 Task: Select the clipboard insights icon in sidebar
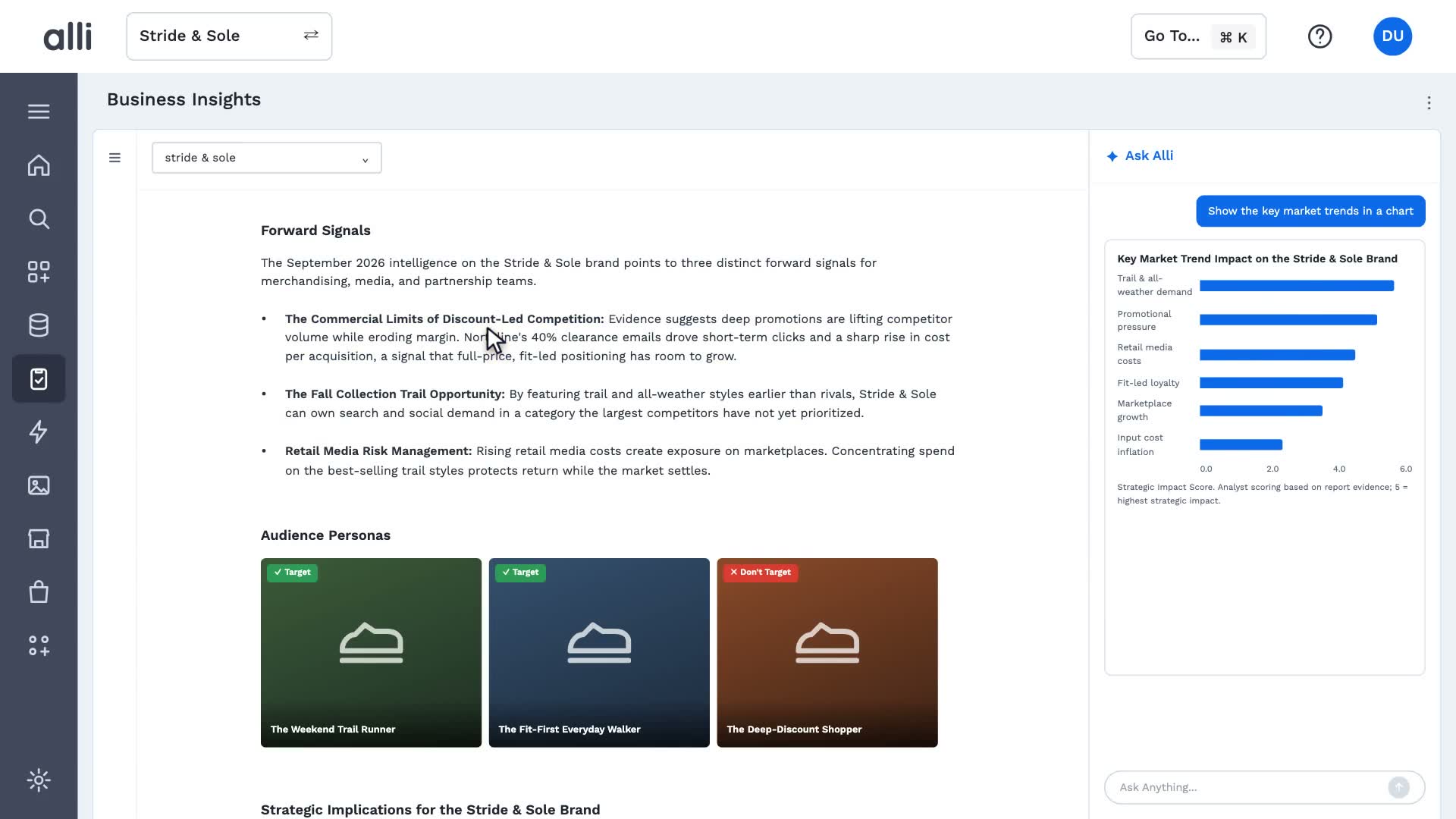[39, 378]
